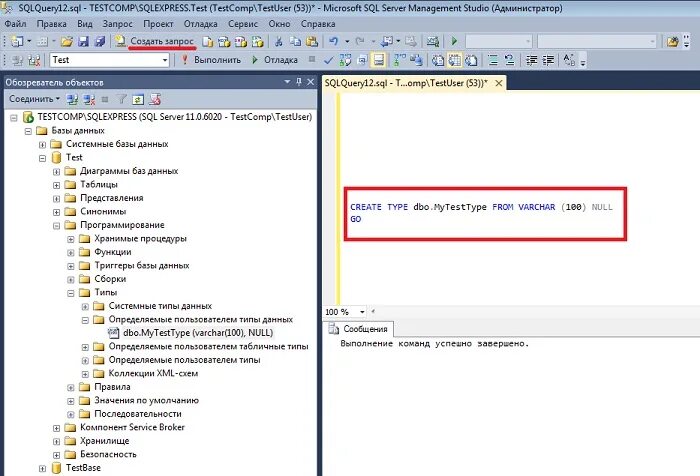Open the undo history dropdown arrow
Screen dimensions: 700x476
pyautogui.click(x=347, y=42)
